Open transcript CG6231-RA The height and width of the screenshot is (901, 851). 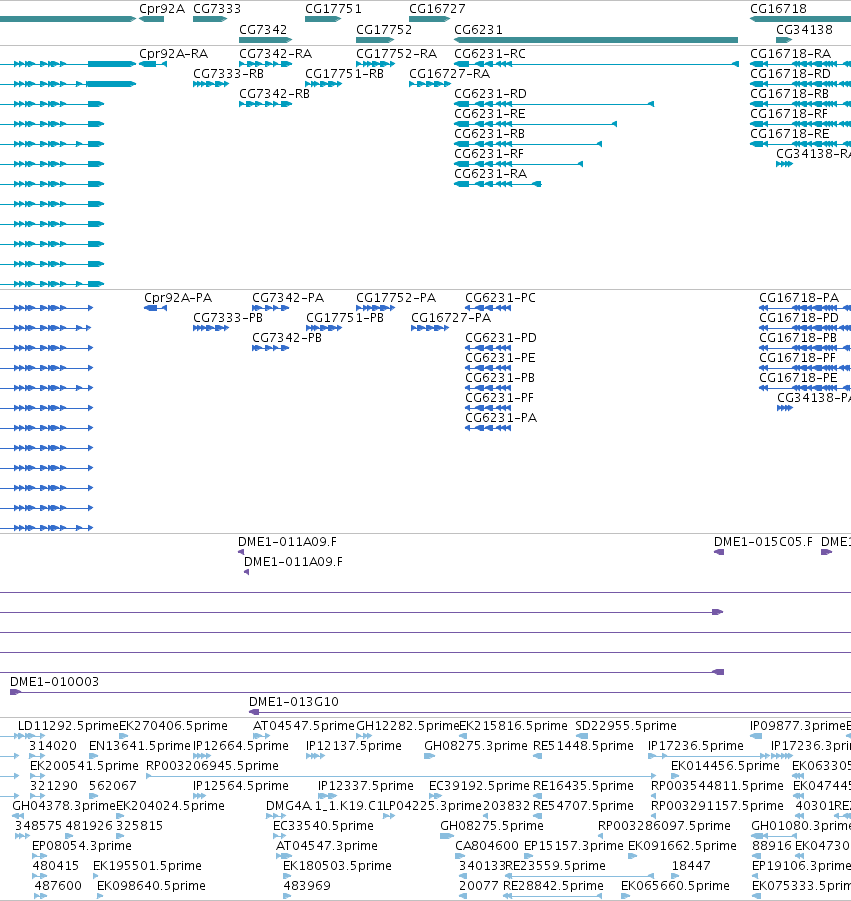490,174
